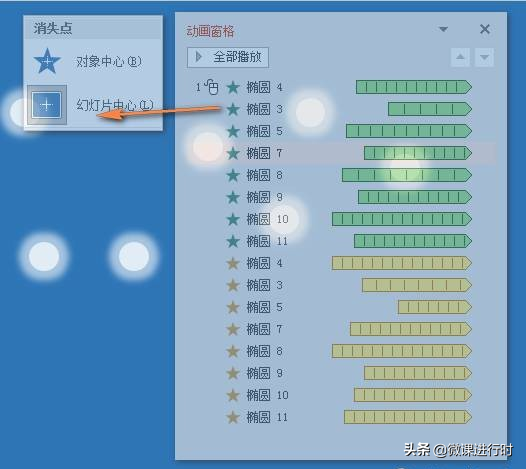Image resolution: width=526 pixels, height=469 pixels.
Task: Select the 椭圆 4 label in the teal-star group
Action: click(264, 88)
